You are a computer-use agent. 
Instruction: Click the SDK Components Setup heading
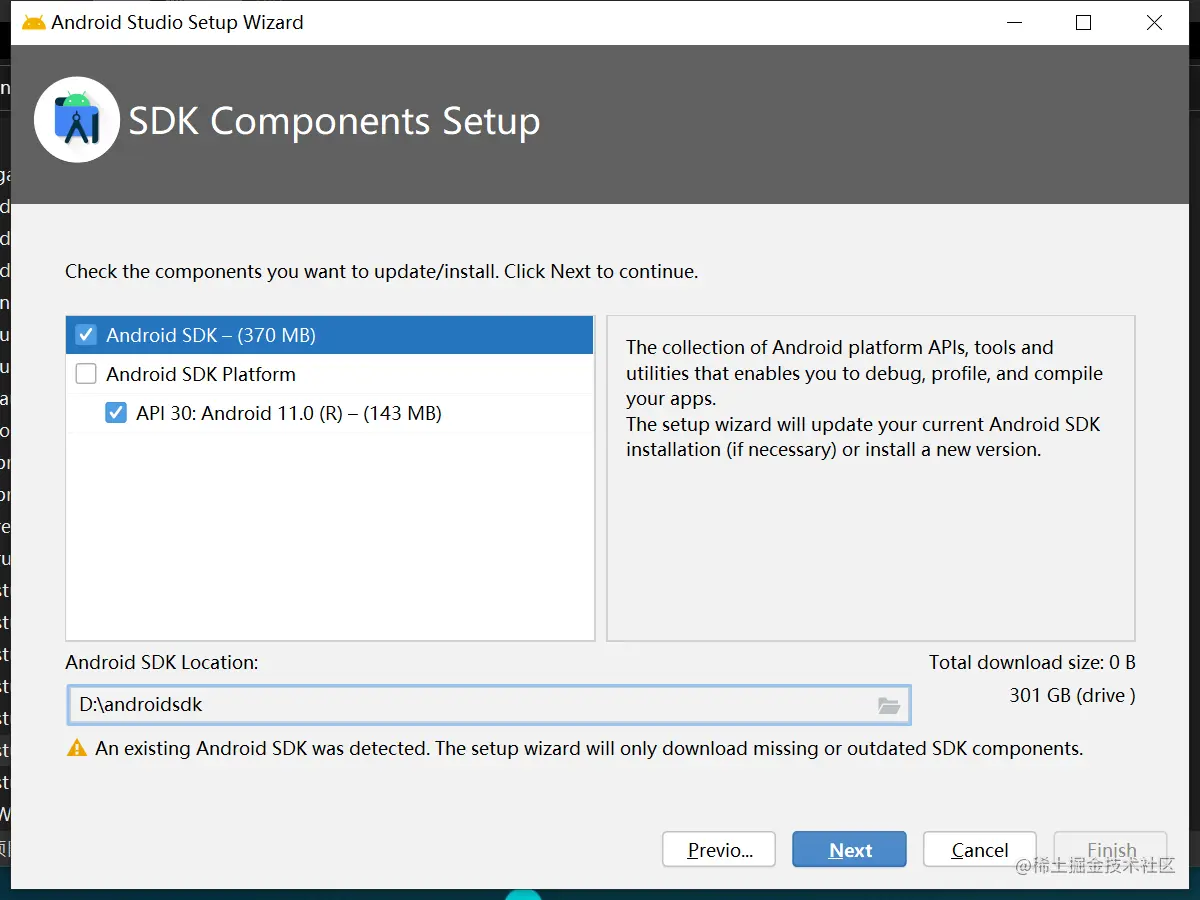334,121
